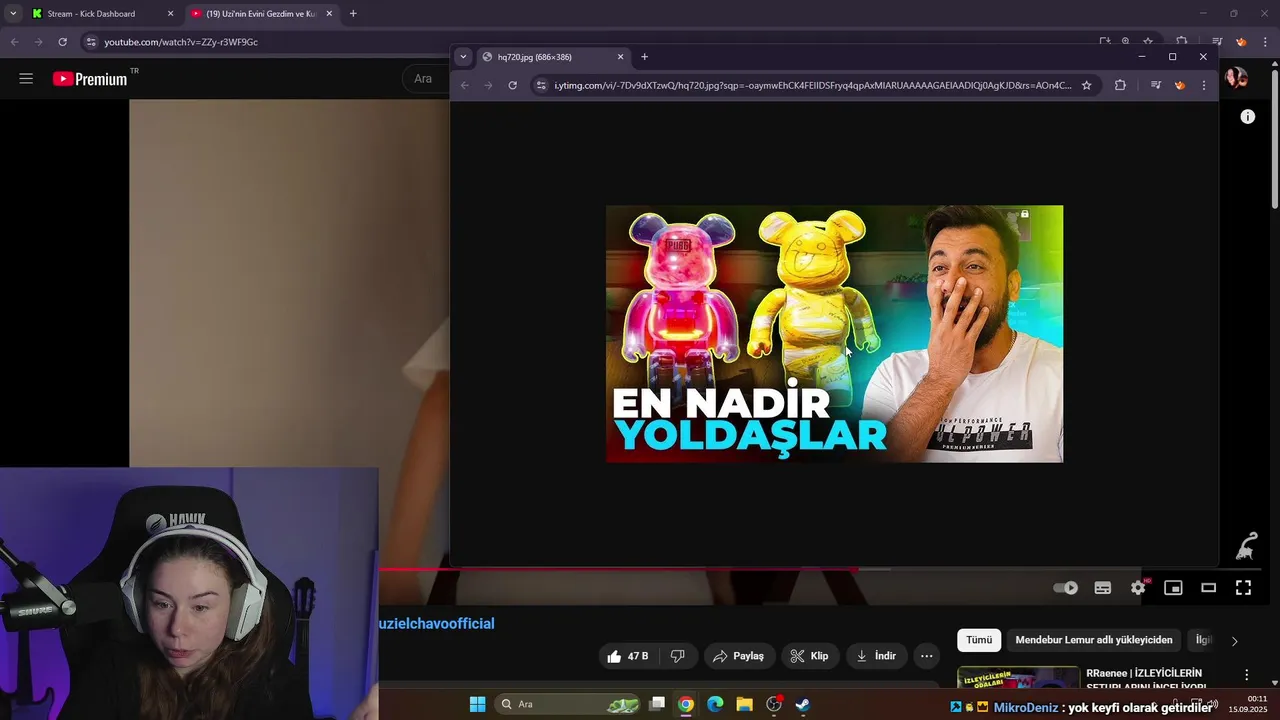The image size is (1280, 720).
Task: Select the Tümü filter chip
Action: point(979,640)
